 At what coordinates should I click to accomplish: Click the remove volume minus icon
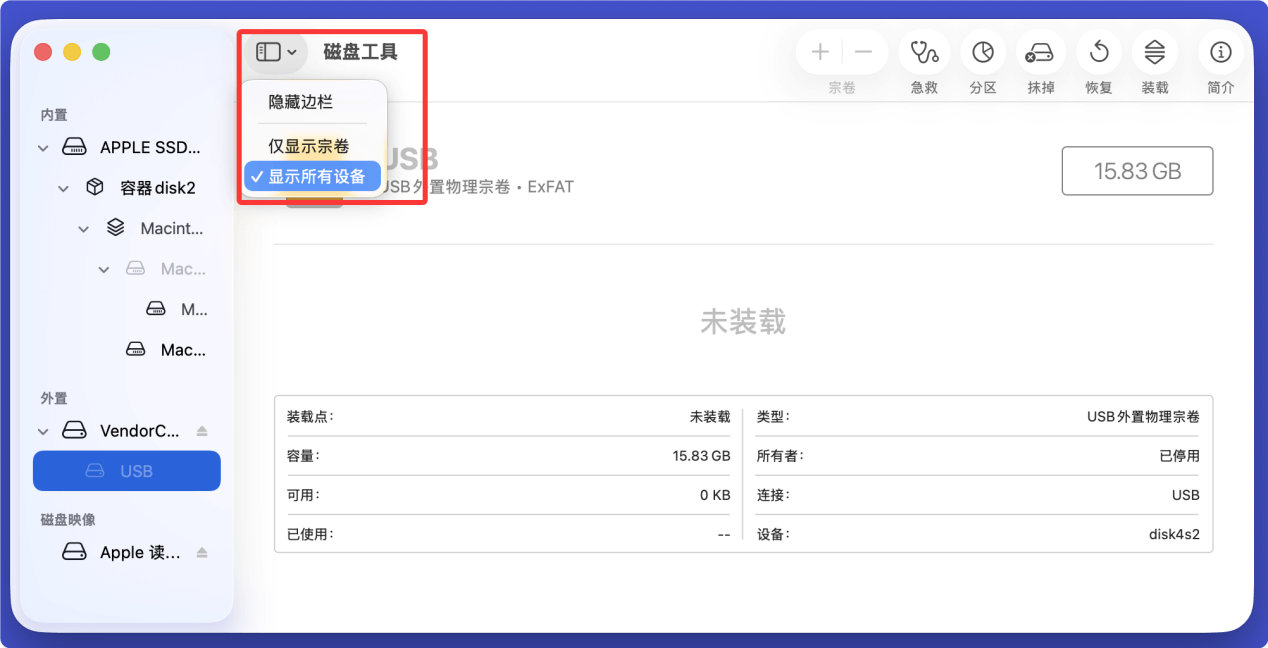[863, 51]
